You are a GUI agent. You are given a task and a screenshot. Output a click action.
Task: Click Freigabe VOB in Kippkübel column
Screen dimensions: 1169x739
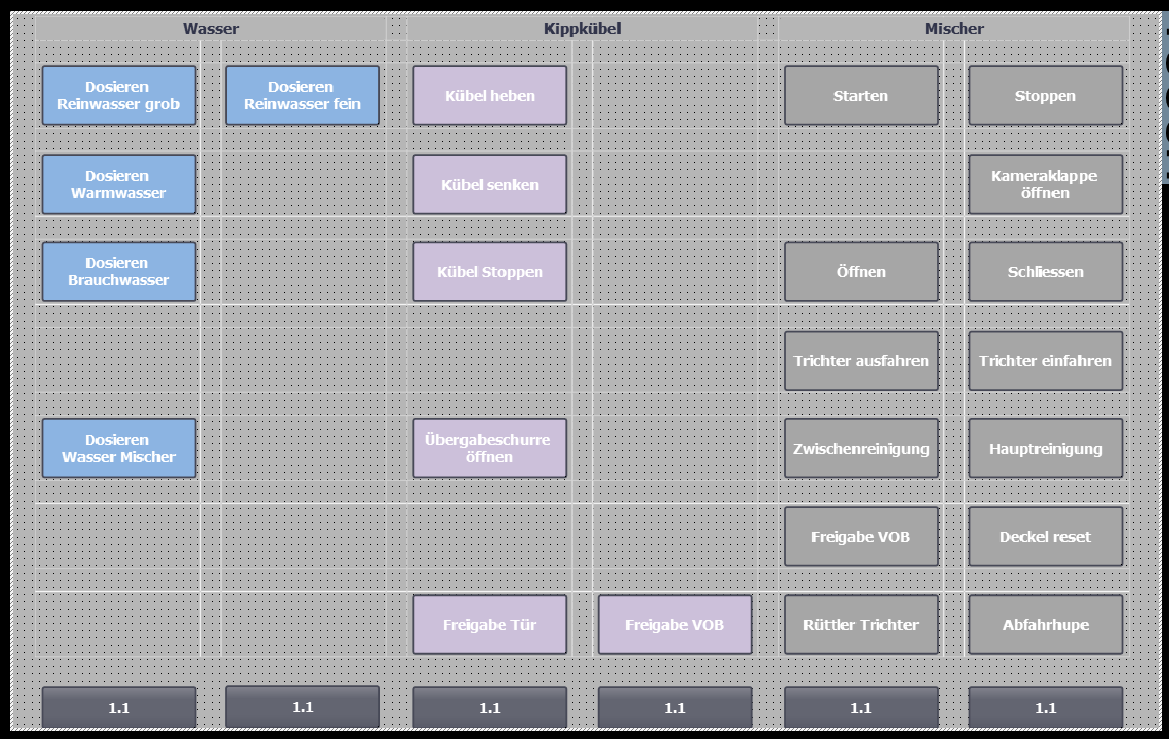pos(675,625)
